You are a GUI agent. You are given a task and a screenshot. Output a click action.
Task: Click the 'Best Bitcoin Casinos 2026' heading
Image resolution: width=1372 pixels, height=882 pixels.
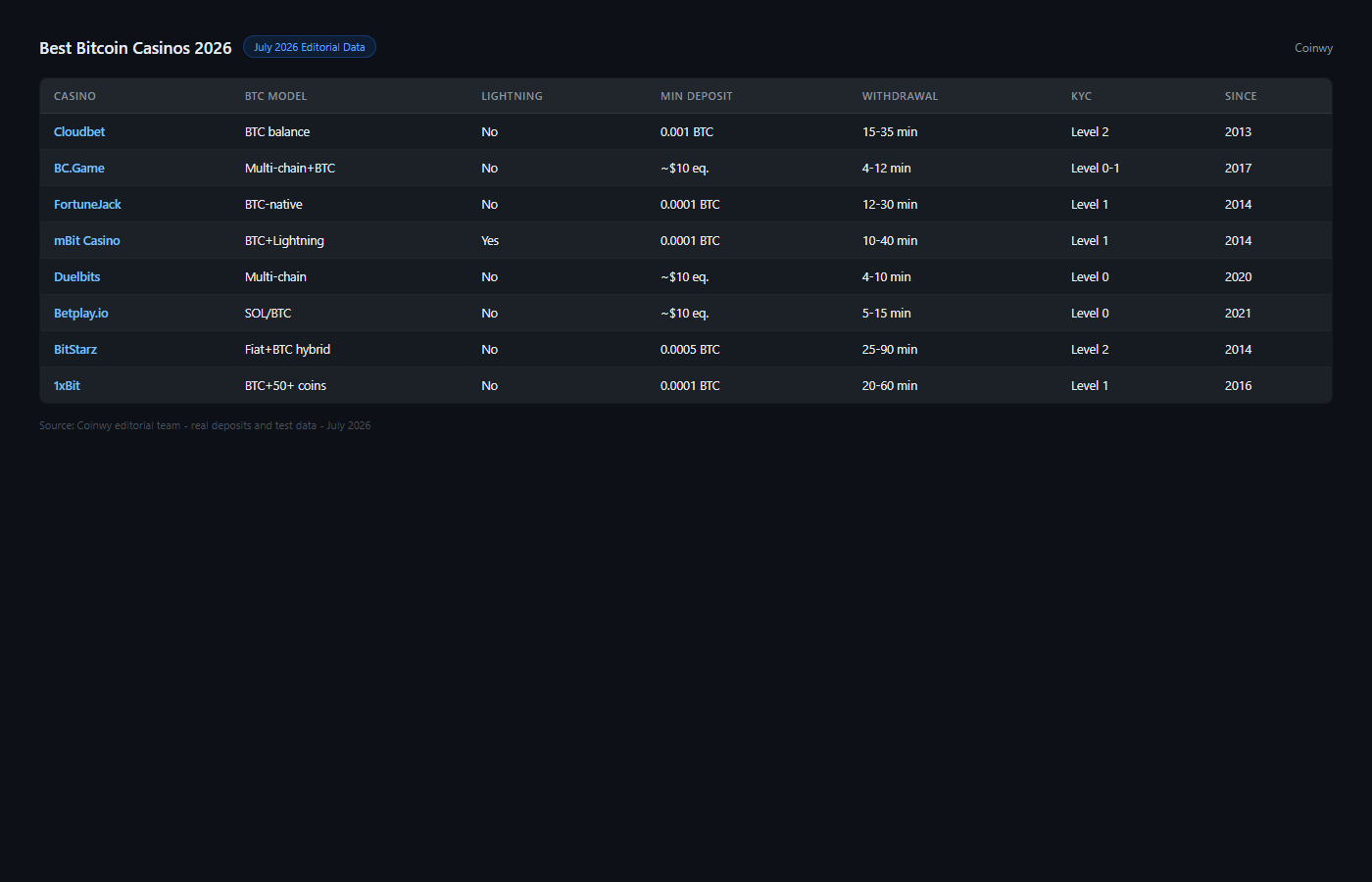(135, 48)
